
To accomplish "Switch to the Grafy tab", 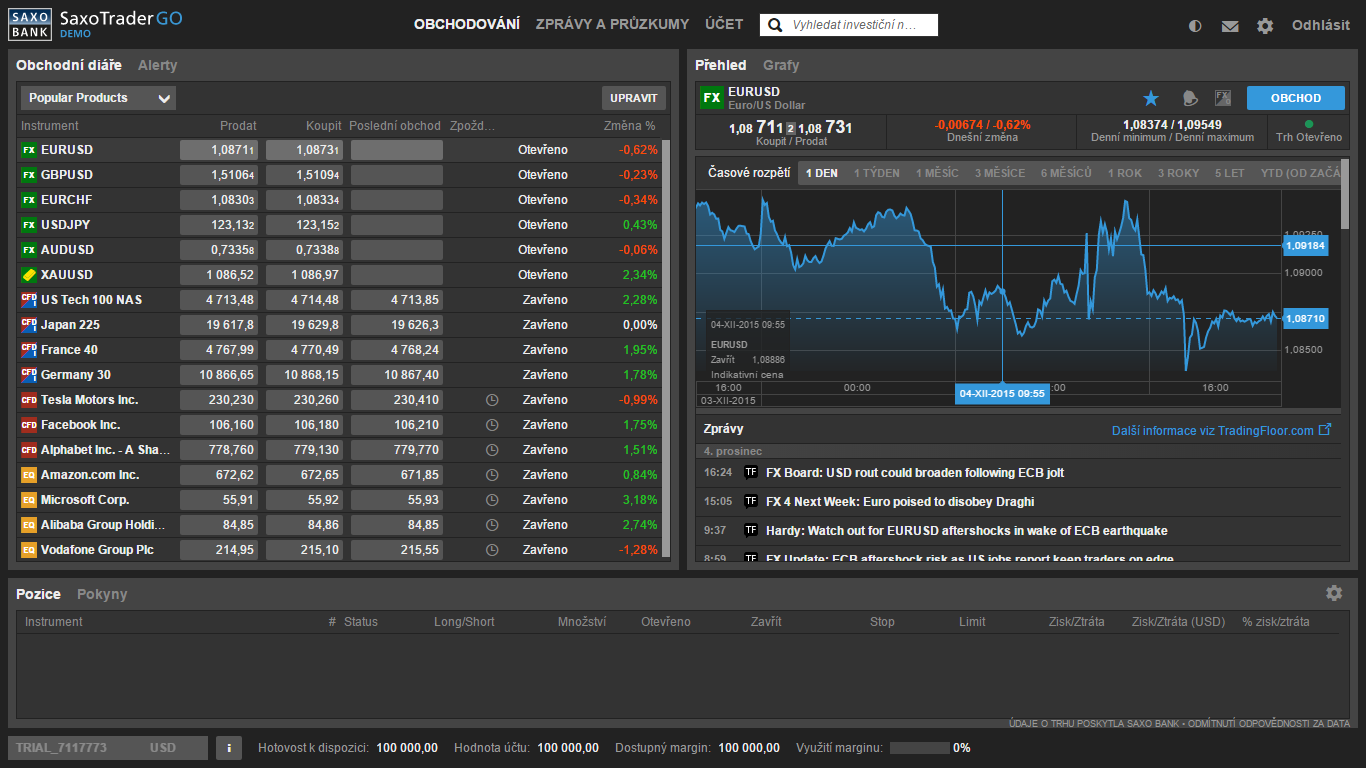I will [781, 65].
